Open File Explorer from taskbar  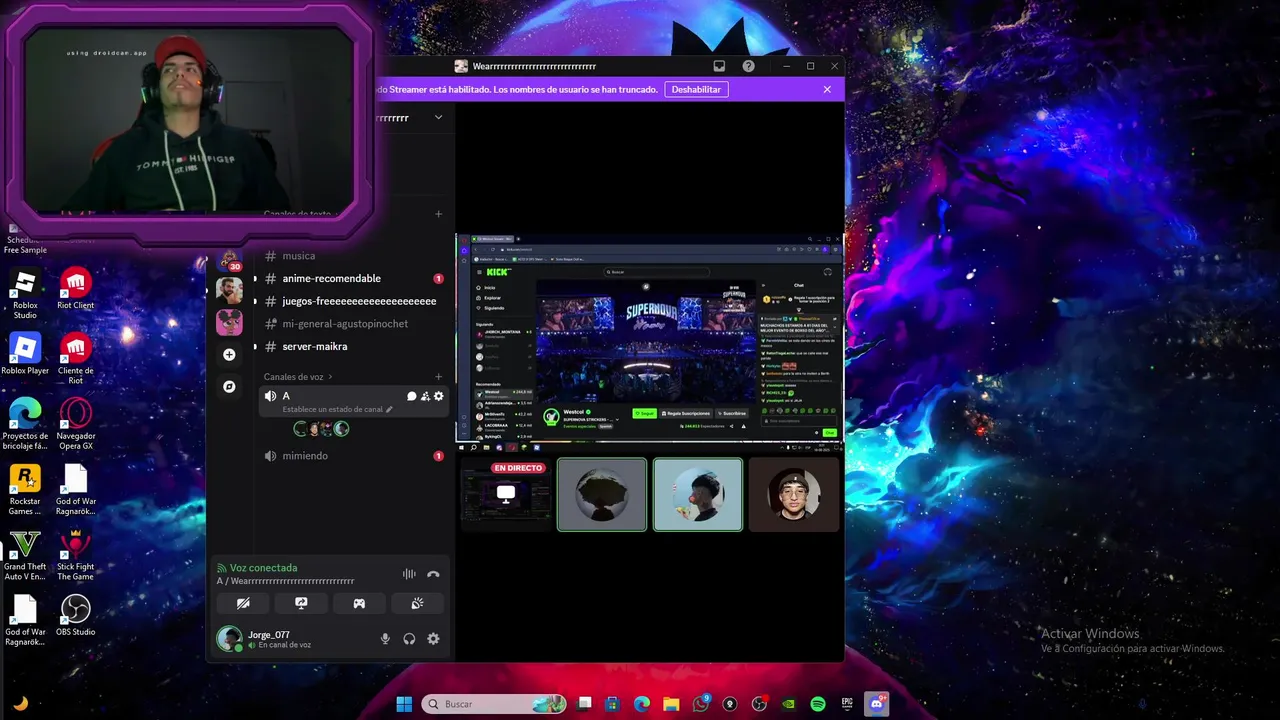[x=671, y=704]
